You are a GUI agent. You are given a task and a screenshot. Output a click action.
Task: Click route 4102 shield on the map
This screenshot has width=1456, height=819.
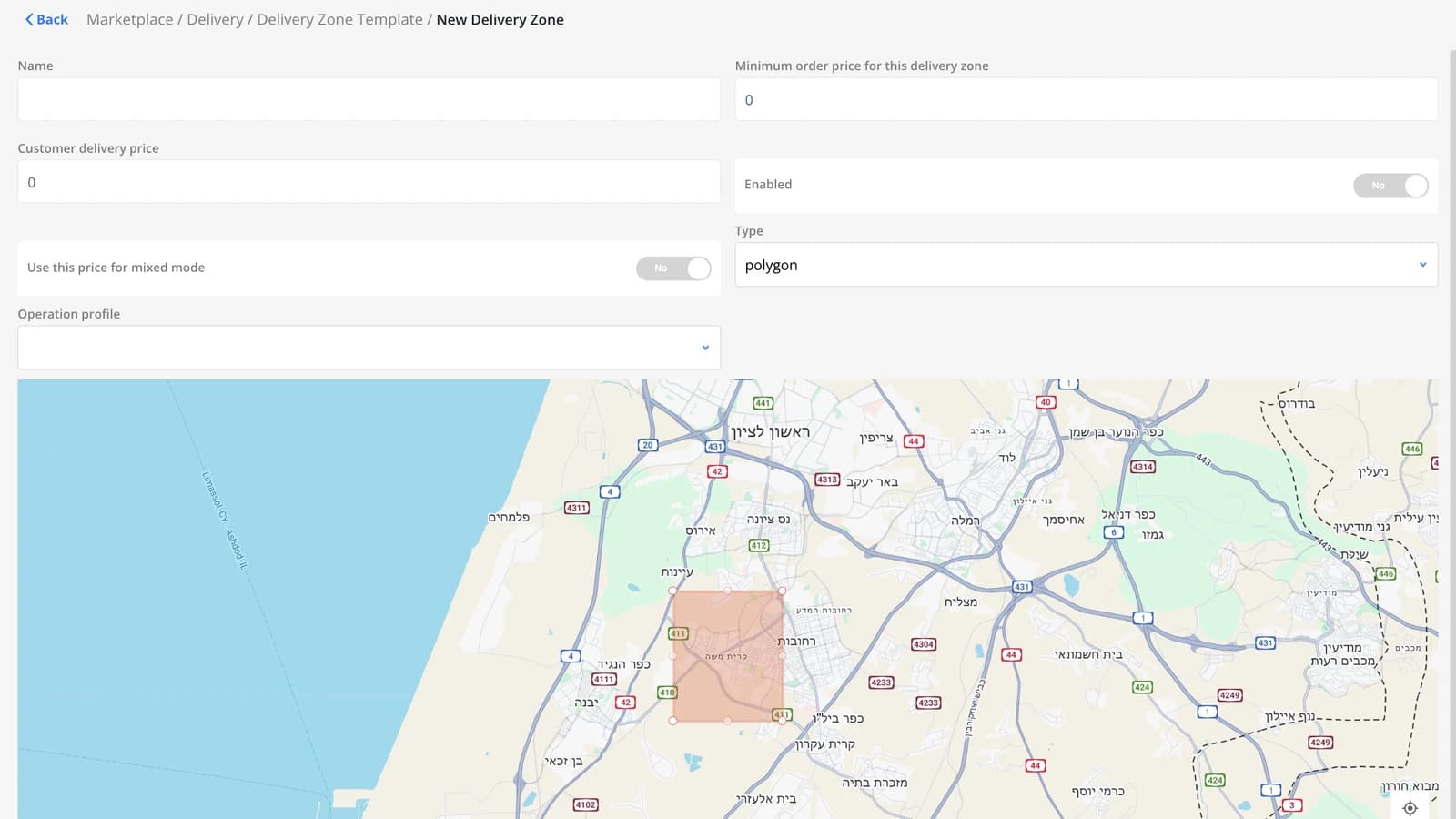[x=585, y=804]
